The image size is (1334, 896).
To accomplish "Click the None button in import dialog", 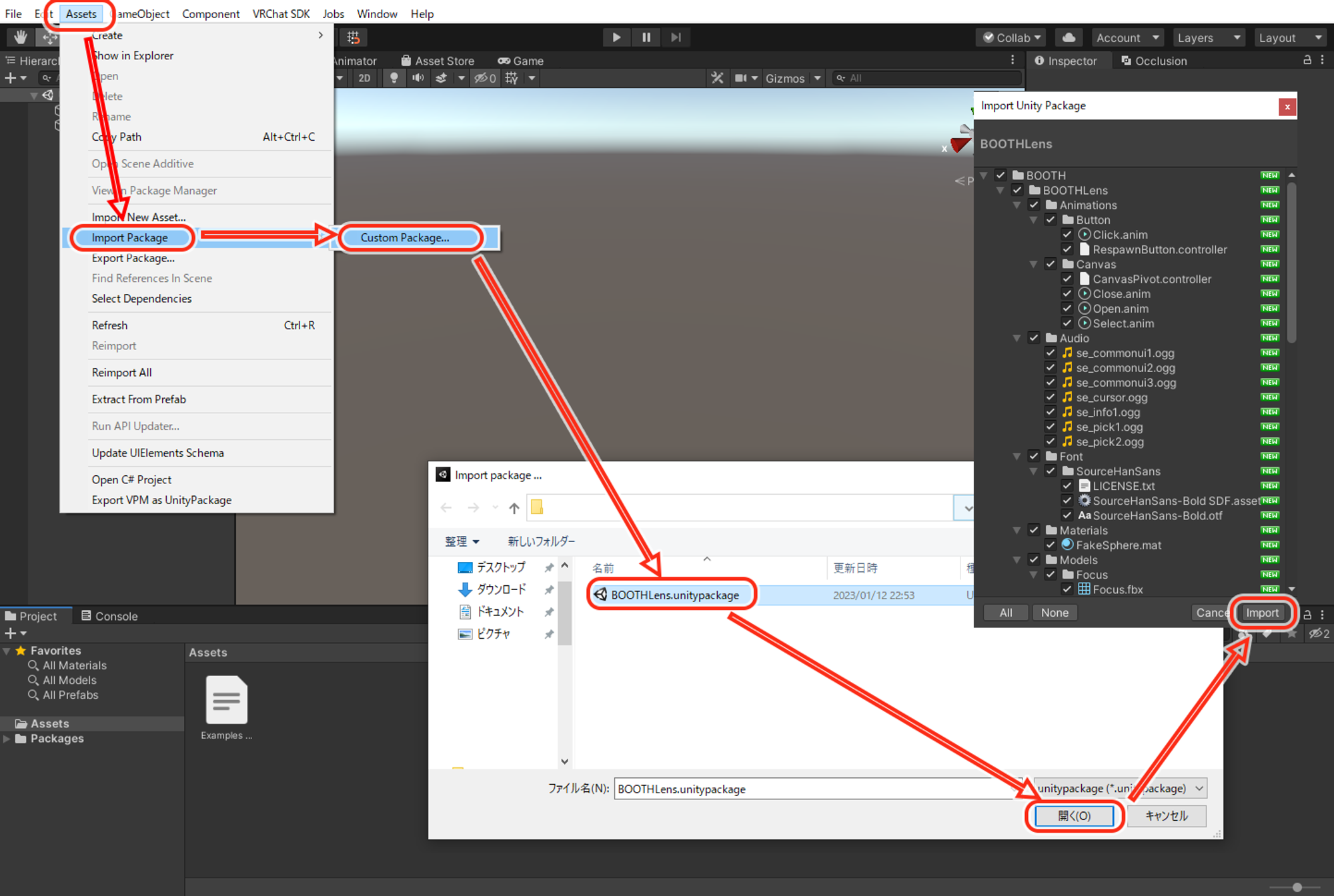I will pyautogui.click(x=1055, y=613).
